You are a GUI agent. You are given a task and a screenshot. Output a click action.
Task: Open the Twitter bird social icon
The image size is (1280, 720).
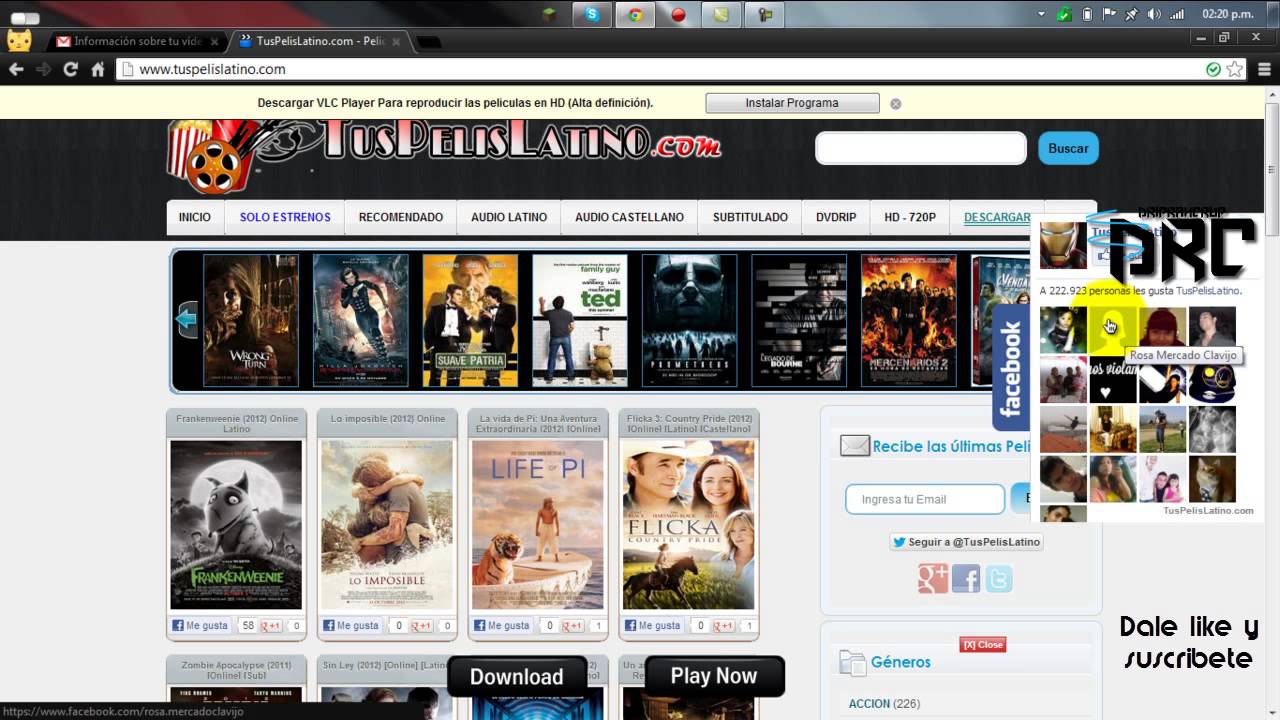pyautogui.click(x=999, y=578)
